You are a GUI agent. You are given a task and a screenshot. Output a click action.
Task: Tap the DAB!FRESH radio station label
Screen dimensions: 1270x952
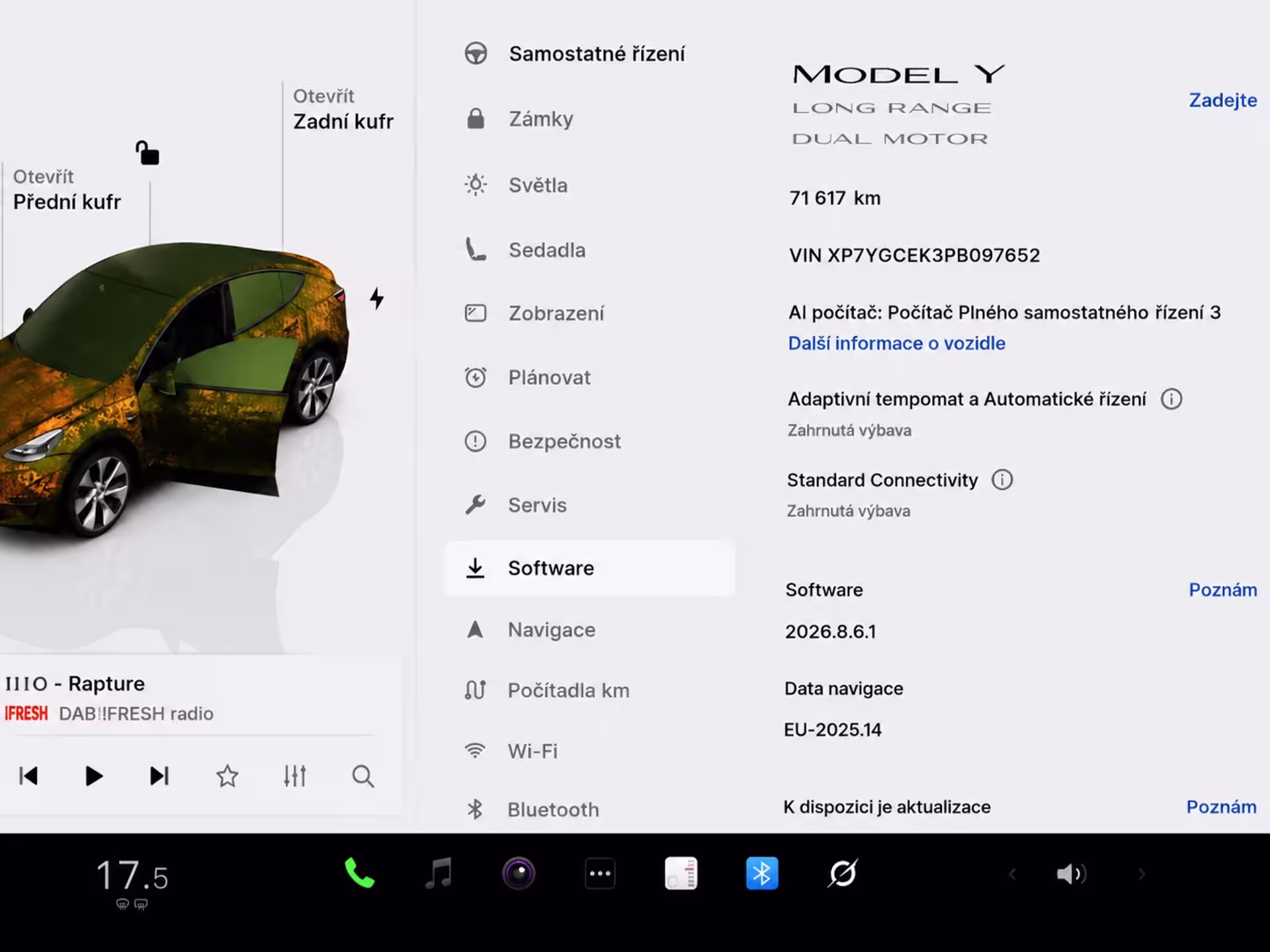point(136,714)
